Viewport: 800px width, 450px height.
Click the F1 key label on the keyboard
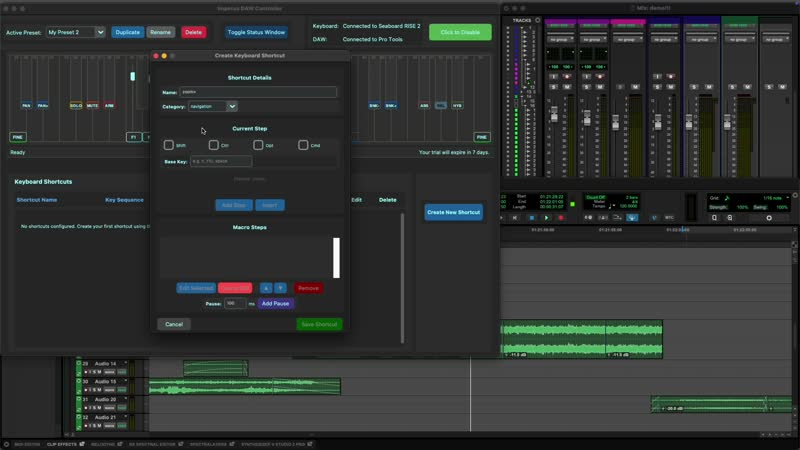[x=134, y=137]
